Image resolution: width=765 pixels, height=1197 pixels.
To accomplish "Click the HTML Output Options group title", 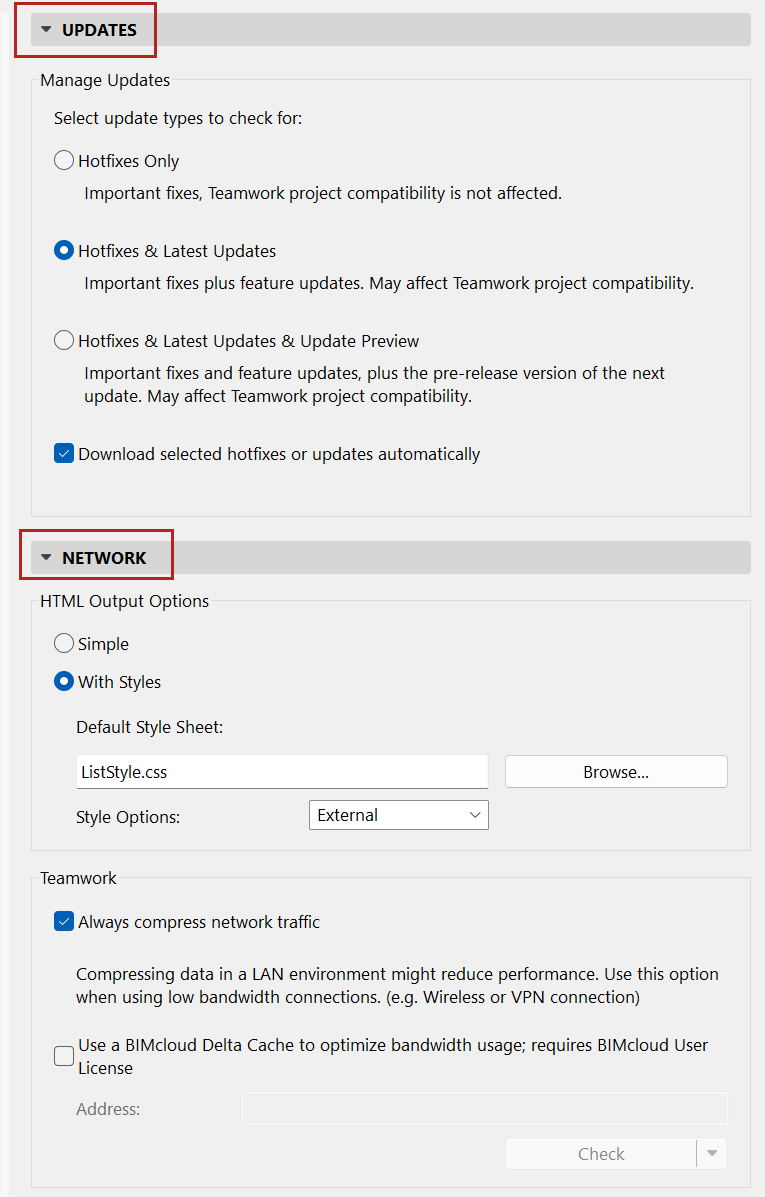I will (x=124, y=601).
